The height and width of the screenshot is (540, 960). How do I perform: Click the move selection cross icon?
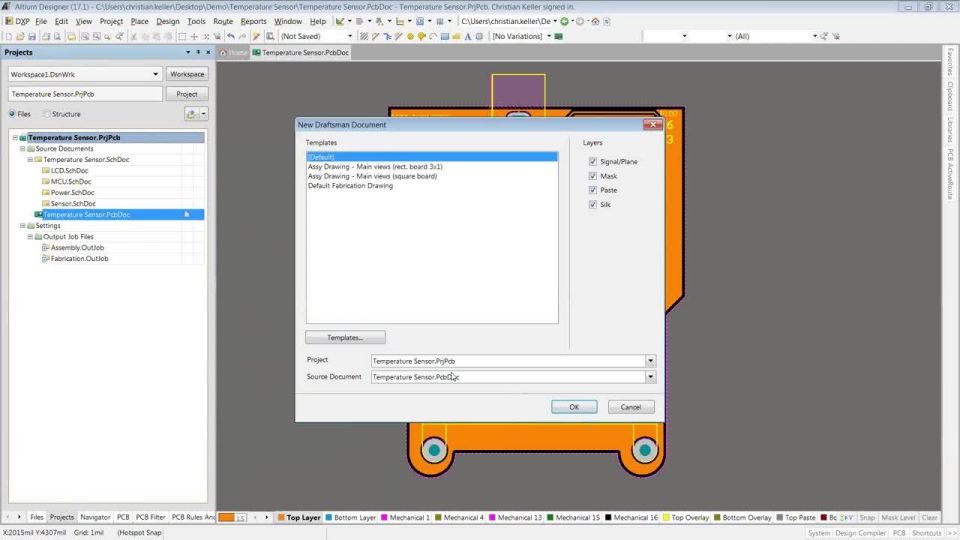click(194, 37)
